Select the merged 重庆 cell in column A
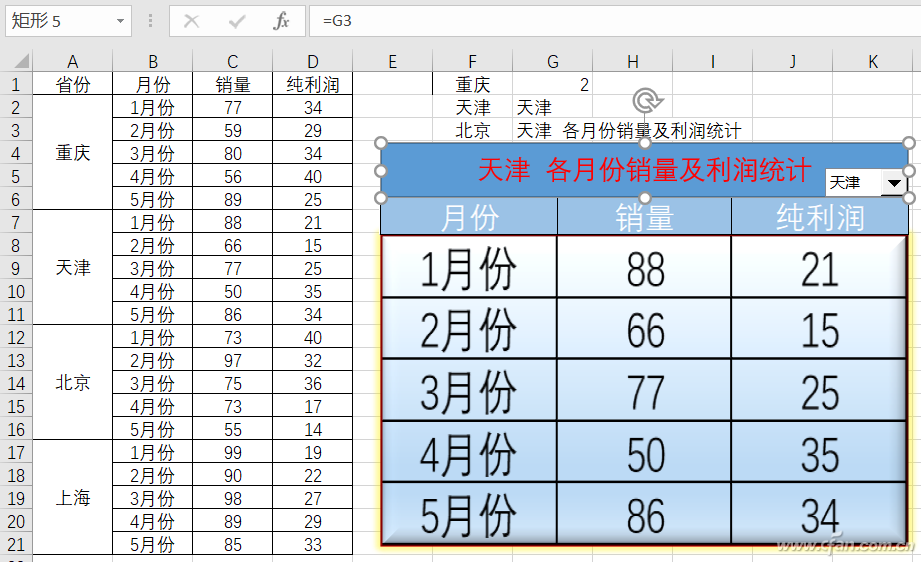The image size is (921, 562). pos(72,153)
